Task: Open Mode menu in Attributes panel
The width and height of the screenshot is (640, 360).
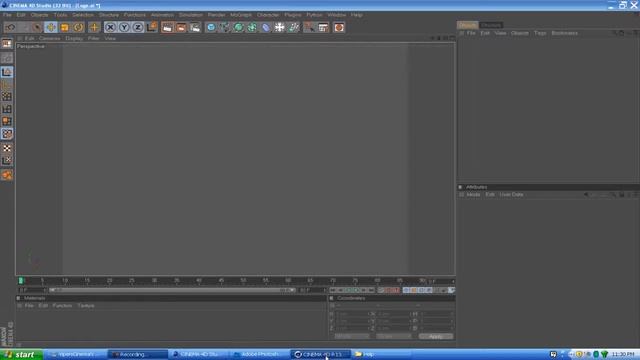Action: 473,195
